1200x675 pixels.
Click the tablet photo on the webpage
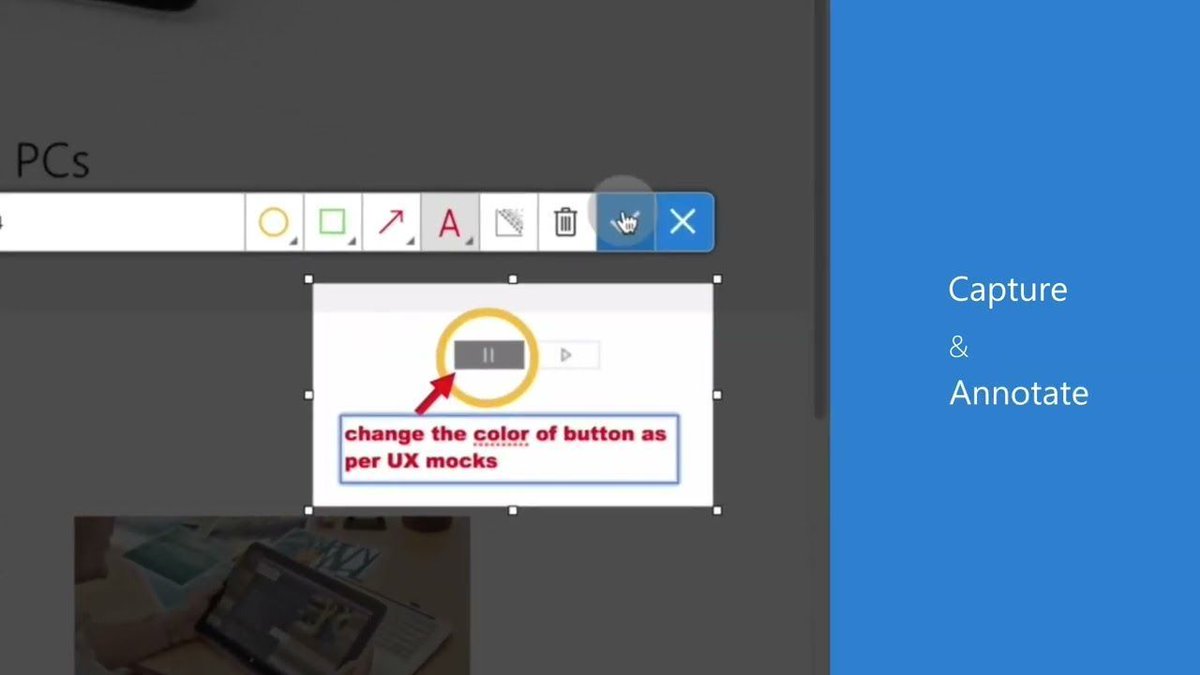click(x=272, y=595)
